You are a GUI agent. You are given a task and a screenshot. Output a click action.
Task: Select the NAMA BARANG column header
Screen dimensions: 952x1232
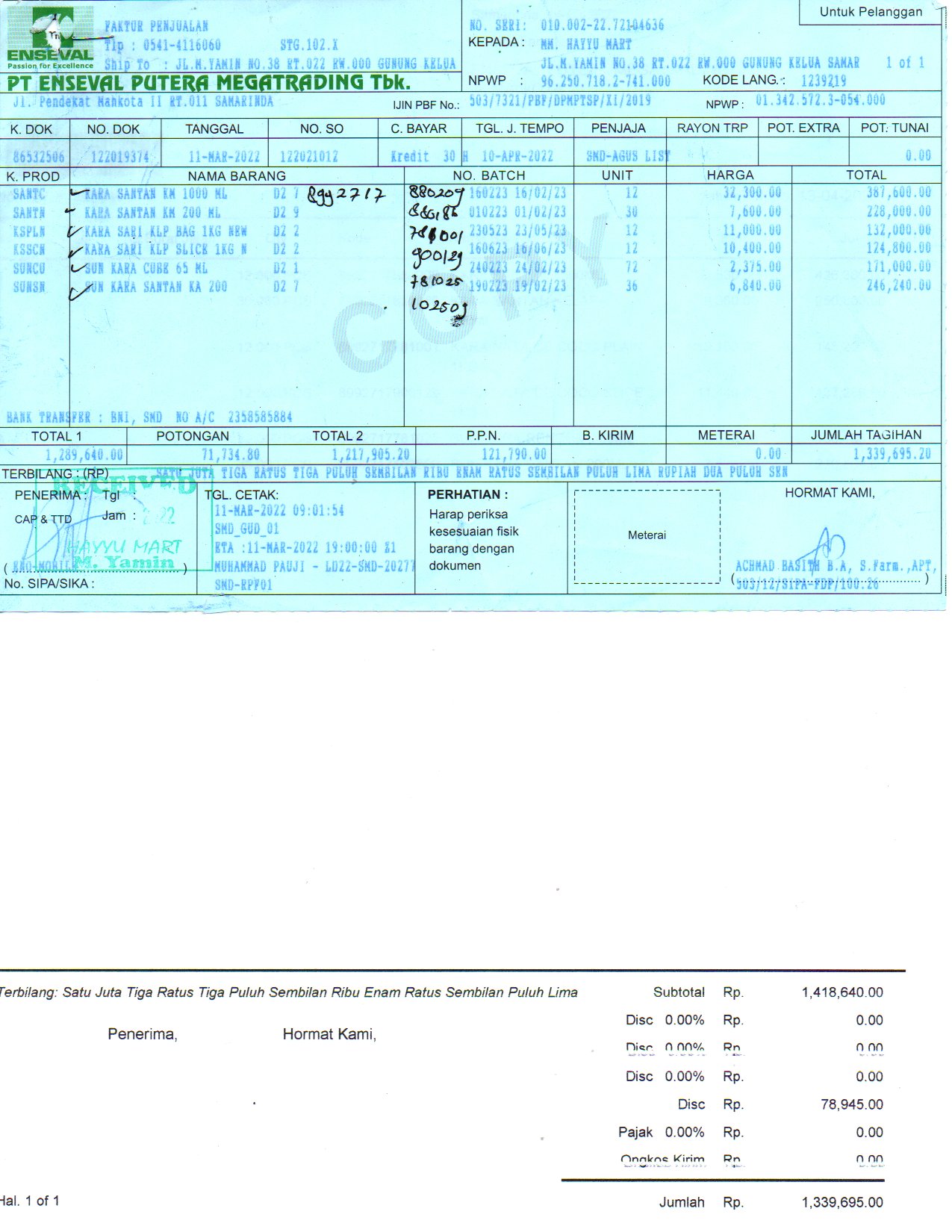click(237, 175)
